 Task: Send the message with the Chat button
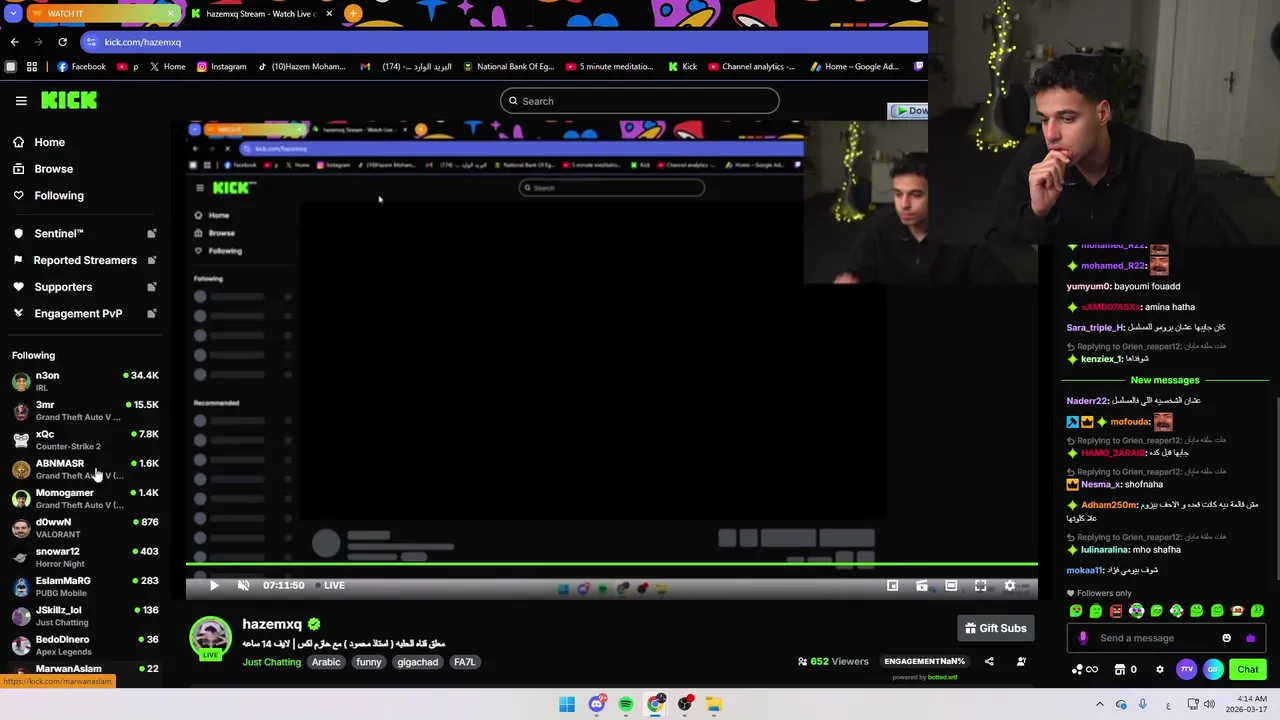1248,669
